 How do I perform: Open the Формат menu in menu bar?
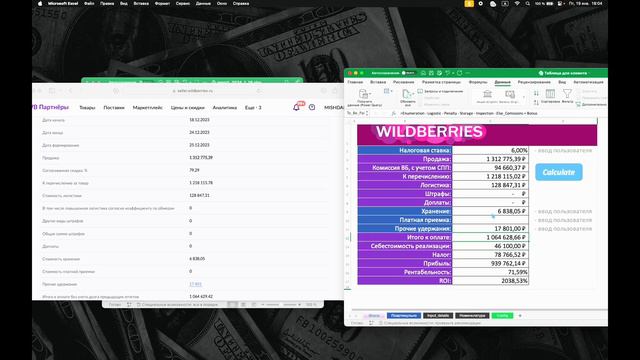point(162,4)
